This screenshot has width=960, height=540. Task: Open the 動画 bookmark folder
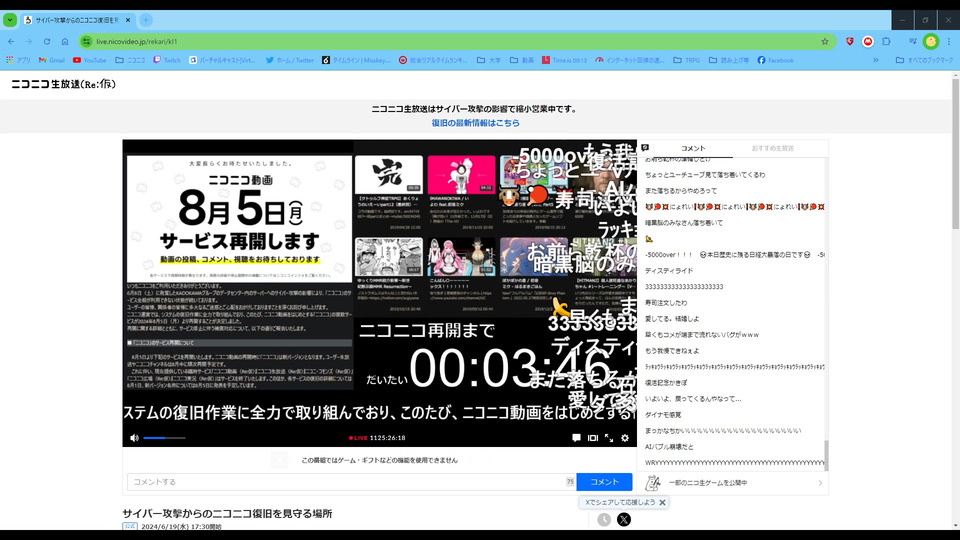(x=522, y=60)
